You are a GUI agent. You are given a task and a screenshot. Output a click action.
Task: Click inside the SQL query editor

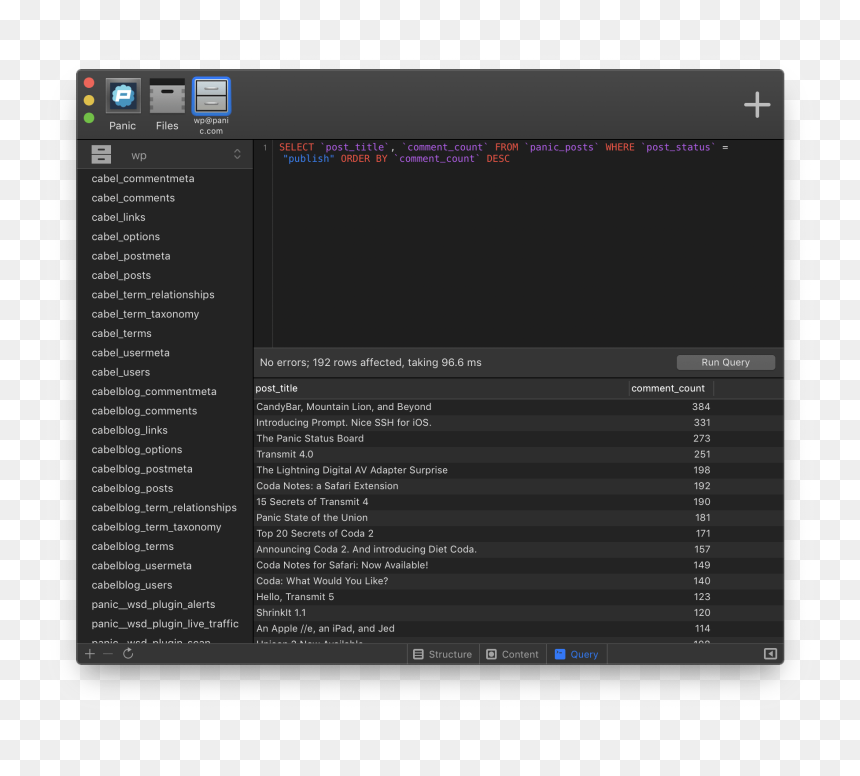click(528, 243)
